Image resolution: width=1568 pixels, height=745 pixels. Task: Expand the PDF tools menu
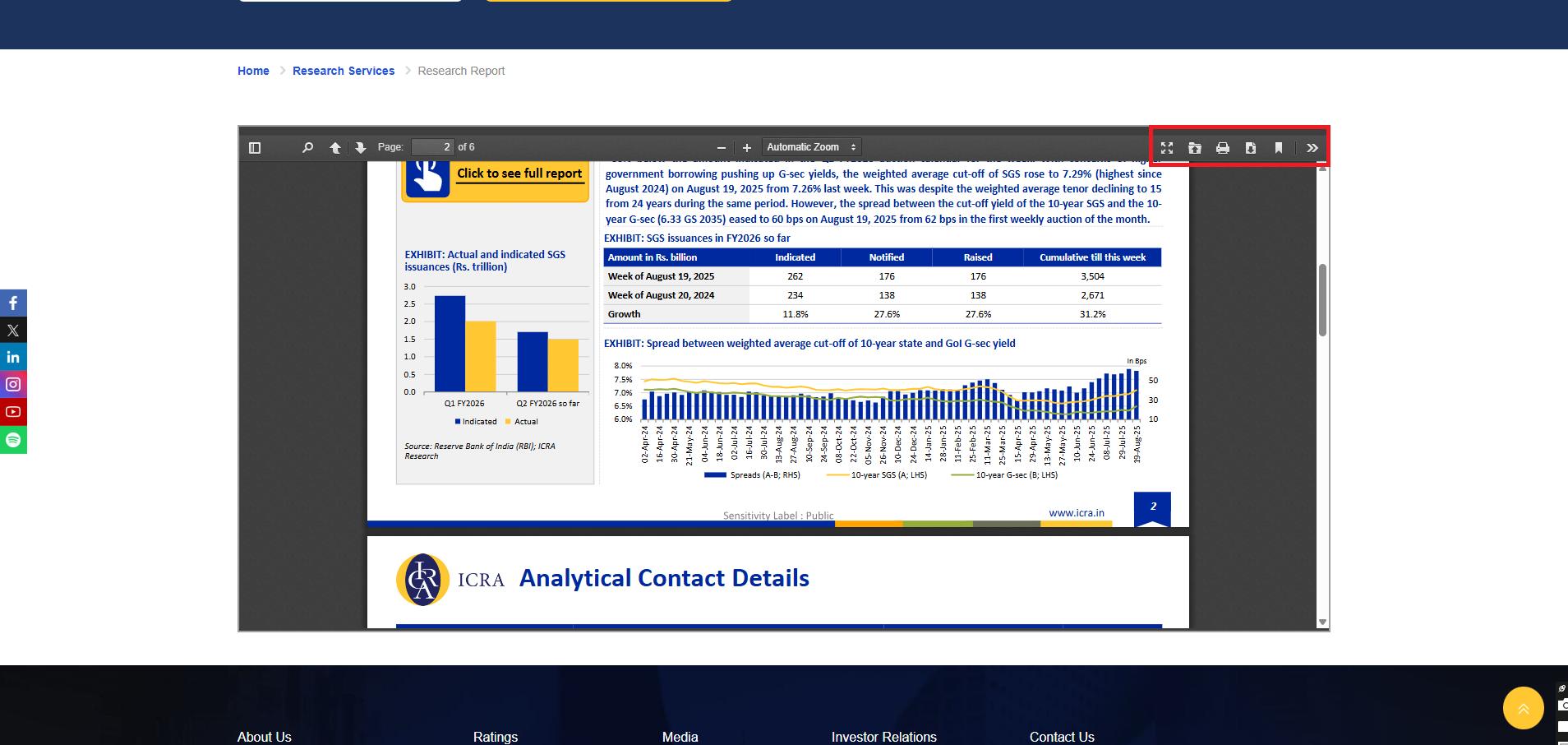(x=1312, y=148)
